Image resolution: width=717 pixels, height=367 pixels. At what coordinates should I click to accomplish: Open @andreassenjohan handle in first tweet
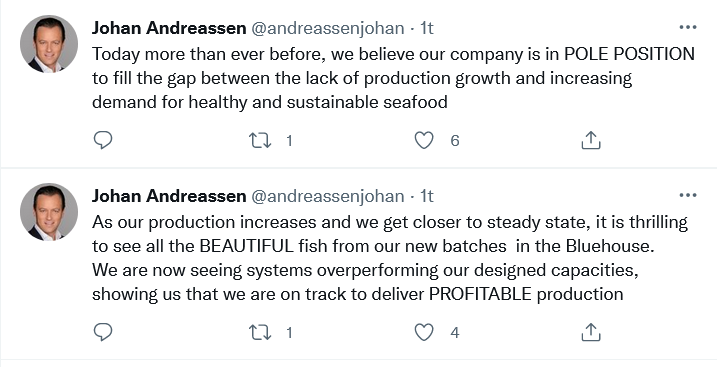328,29
